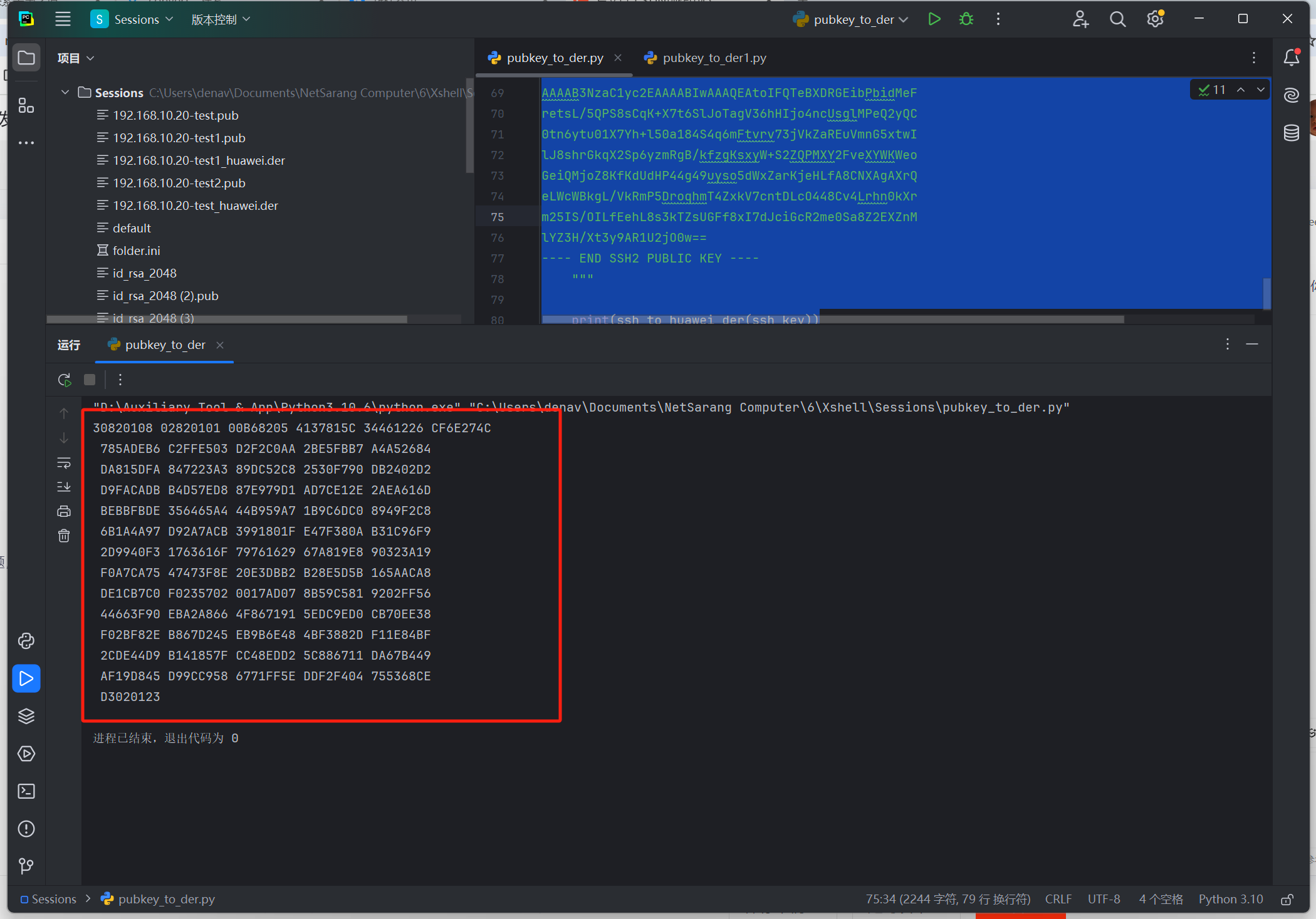
Task: Toggle soft-wrap in the run console
Action: (63, 463)
